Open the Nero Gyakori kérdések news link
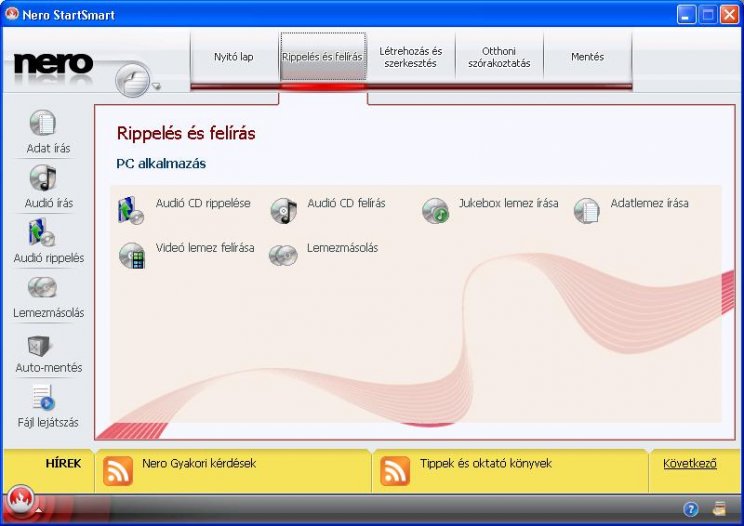744x526 pixels. pyautogui.click(x=199, y=463)
